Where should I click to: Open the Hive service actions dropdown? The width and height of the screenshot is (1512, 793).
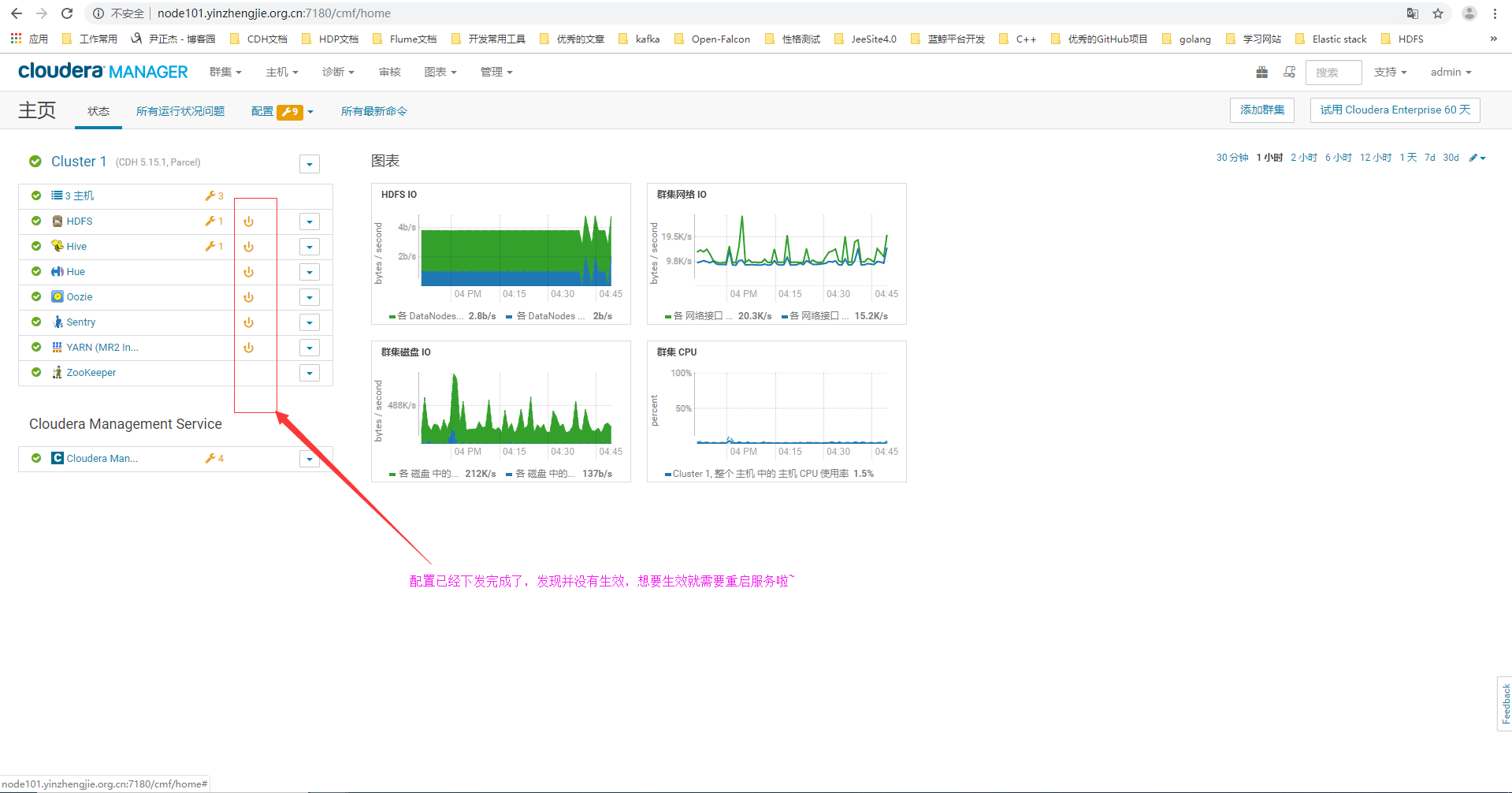(310, 247)
